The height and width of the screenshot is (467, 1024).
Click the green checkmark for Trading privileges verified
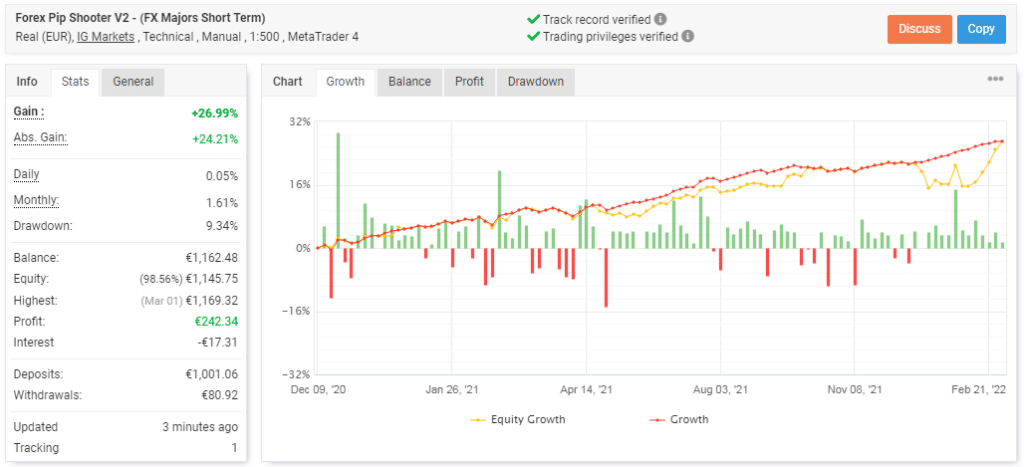click(x=534, y=37)
